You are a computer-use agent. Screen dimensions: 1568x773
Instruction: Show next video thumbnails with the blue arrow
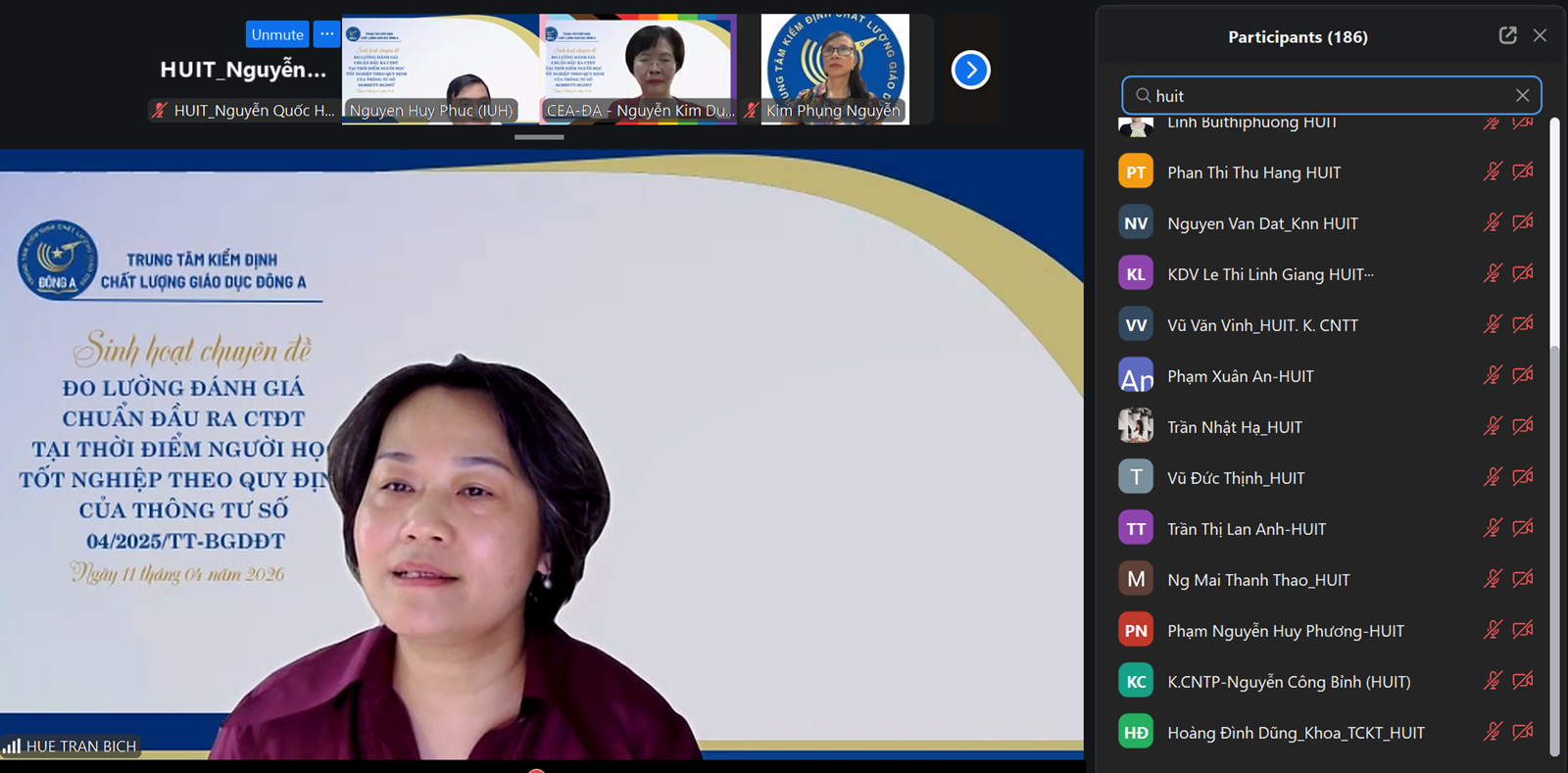click(x=970, y=70)
